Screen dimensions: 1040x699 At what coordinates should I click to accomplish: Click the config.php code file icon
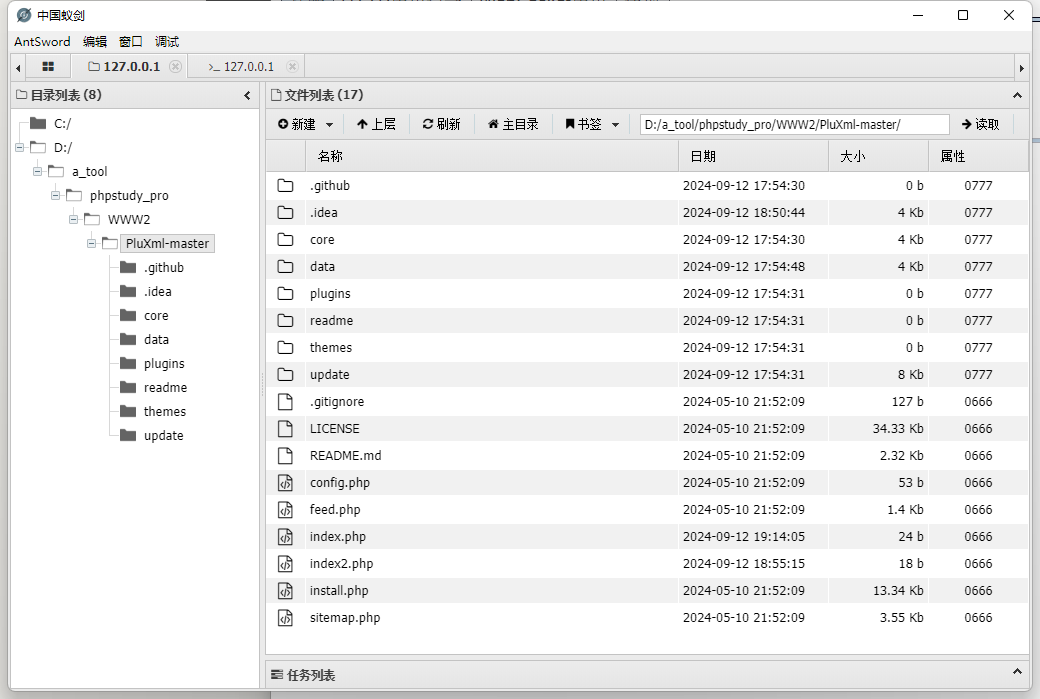click(285, 483)
